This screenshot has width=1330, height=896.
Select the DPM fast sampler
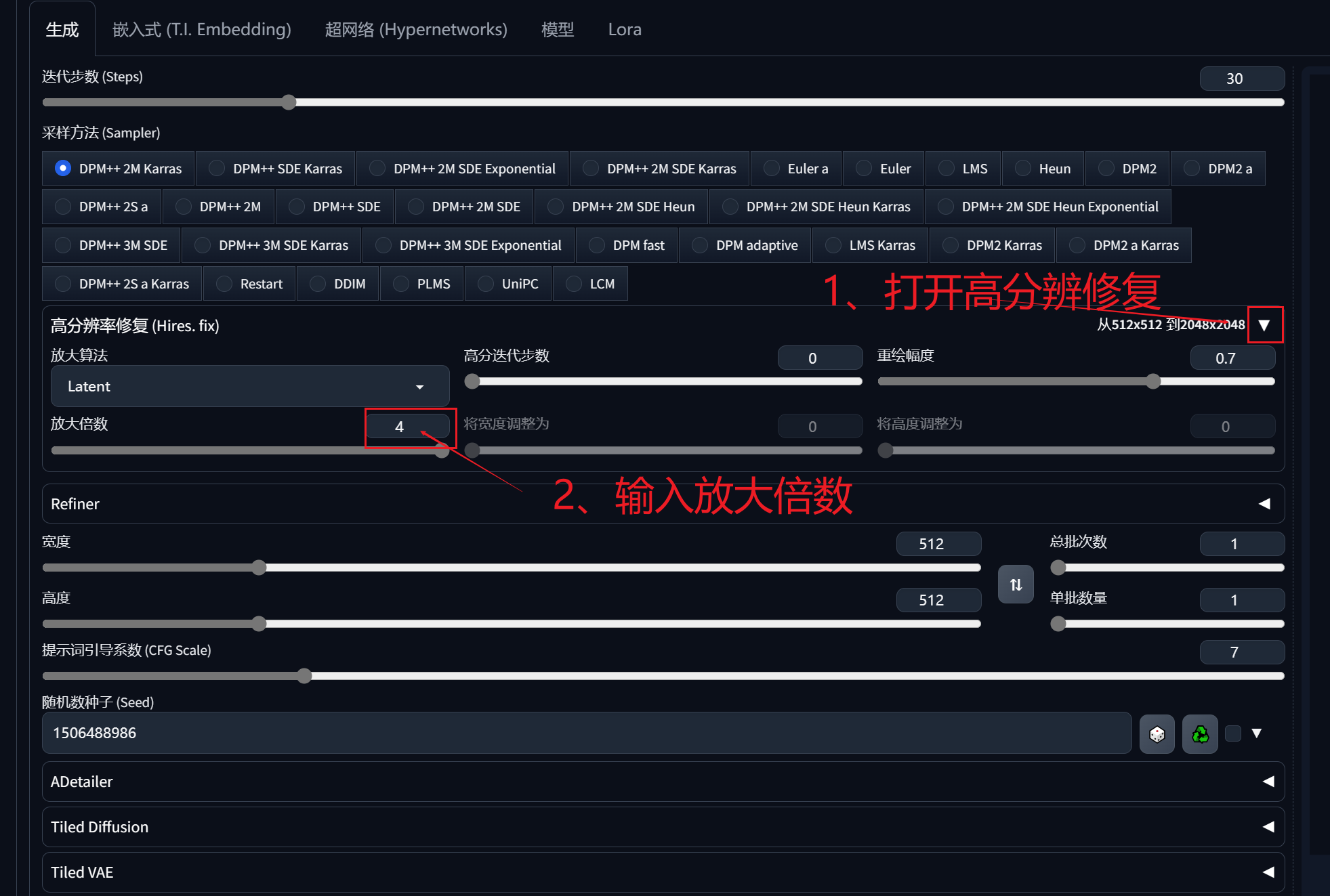627,245
